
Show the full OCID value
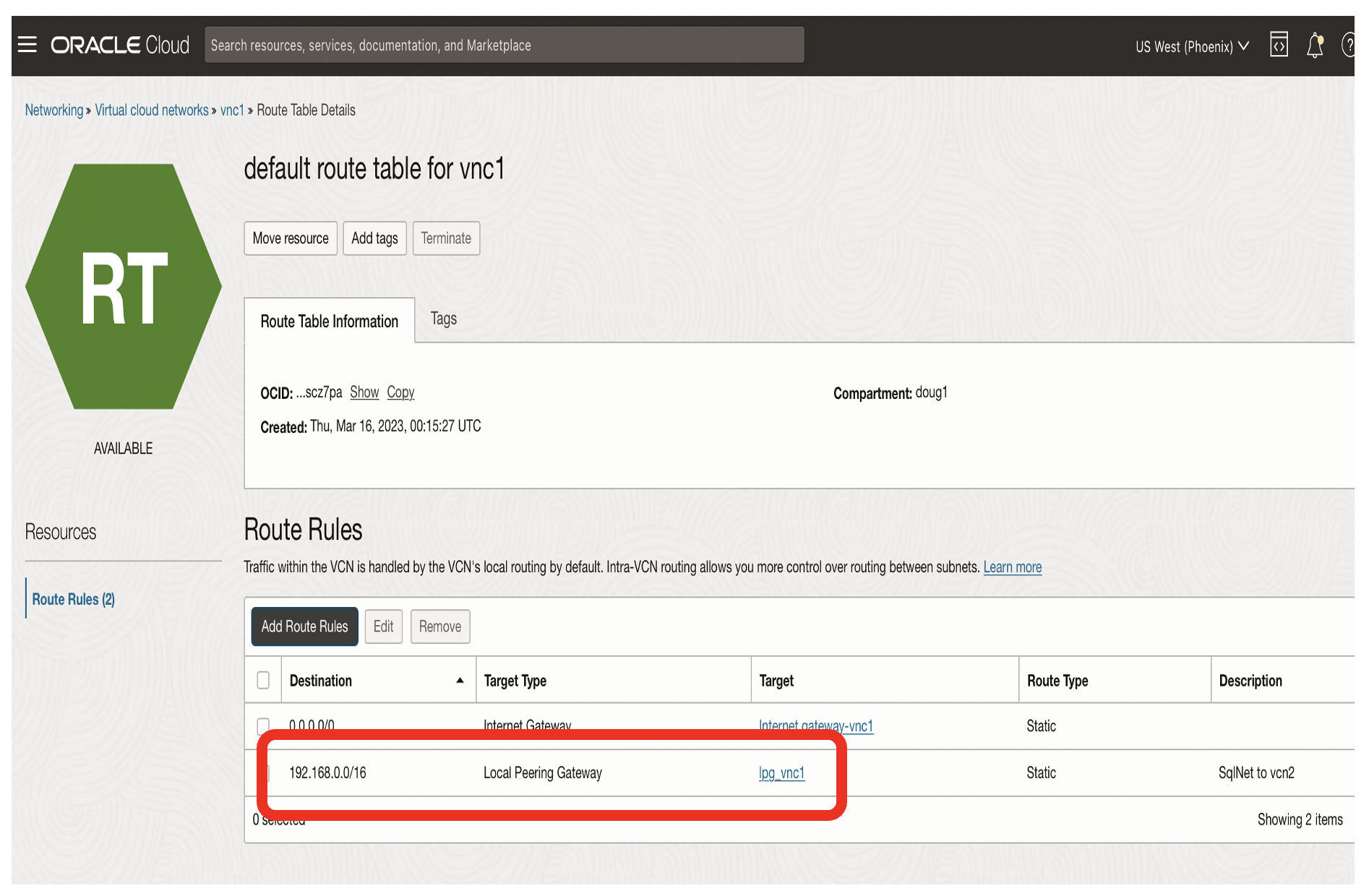(364, 392)
